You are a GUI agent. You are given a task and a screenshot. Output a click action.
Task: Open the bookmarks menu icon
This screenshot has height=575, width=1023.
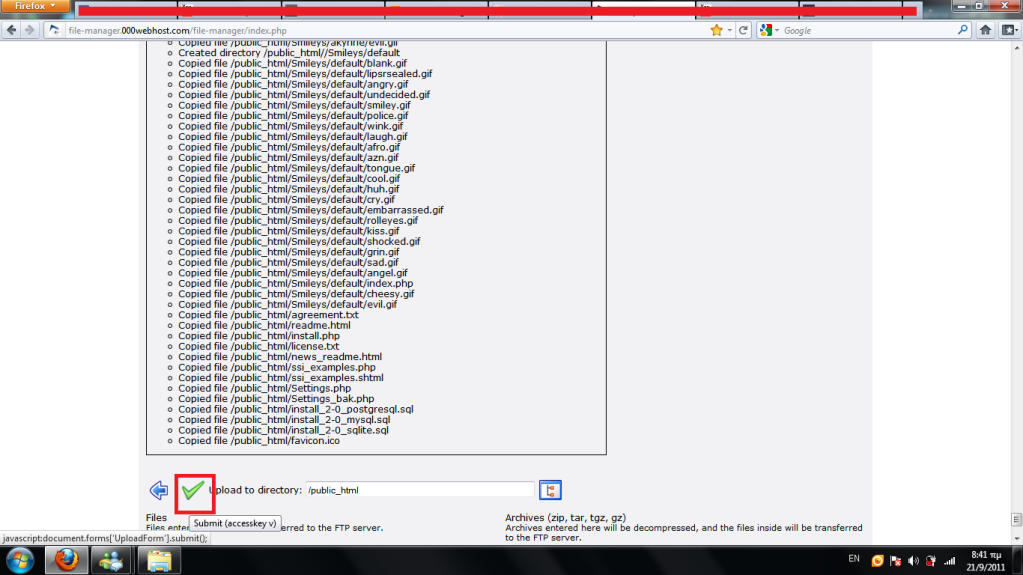(x=1010, y=30)
